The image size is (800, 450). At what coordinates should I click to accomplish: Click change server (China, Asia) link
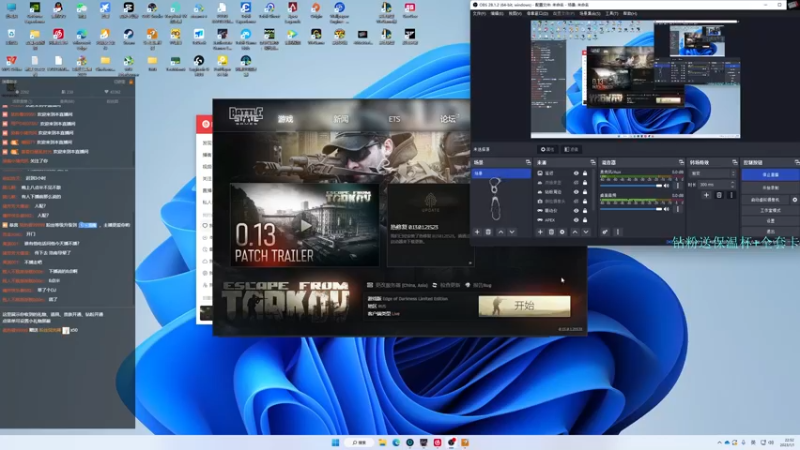coord(398,285)
